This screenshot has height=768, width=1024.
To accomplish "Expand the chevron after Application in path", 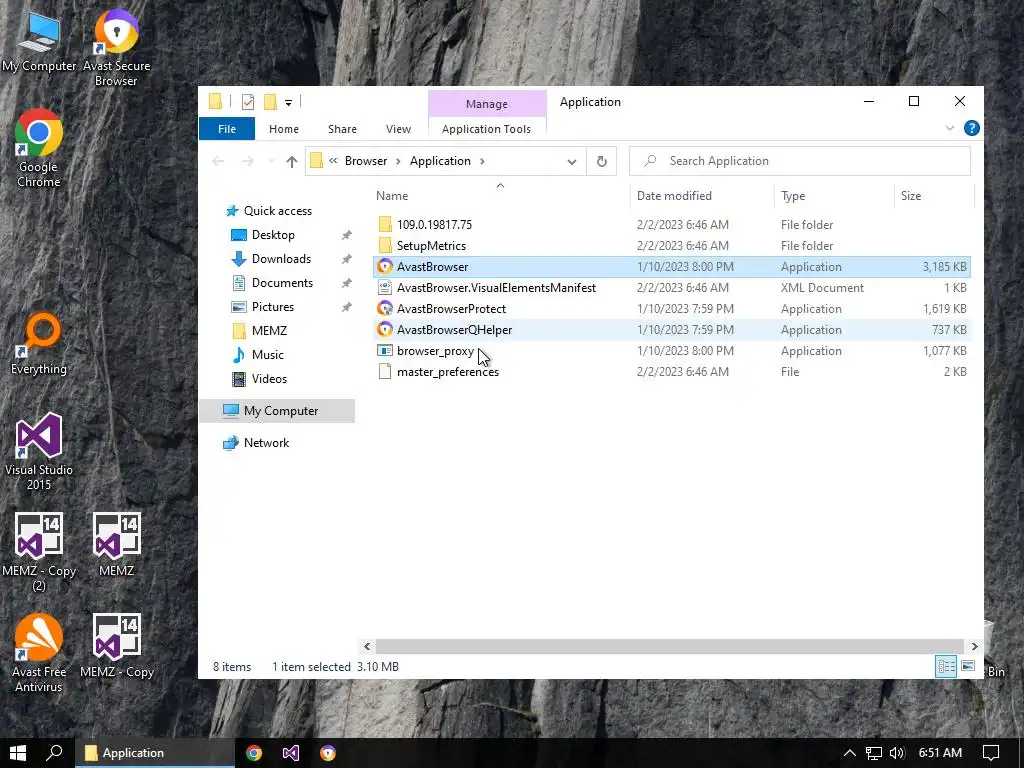I will [x=482, y=161].
